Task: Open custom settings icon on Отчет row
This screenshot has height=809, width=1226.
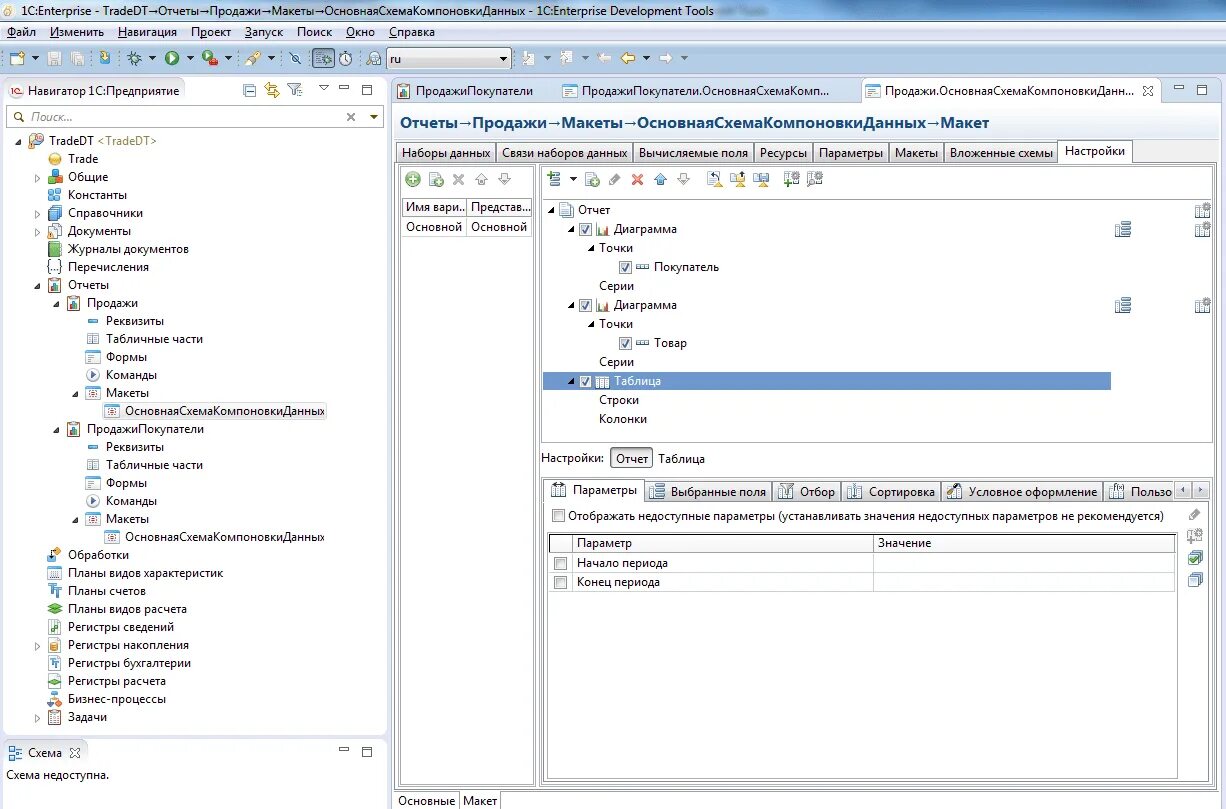Action: [1202, 210]
